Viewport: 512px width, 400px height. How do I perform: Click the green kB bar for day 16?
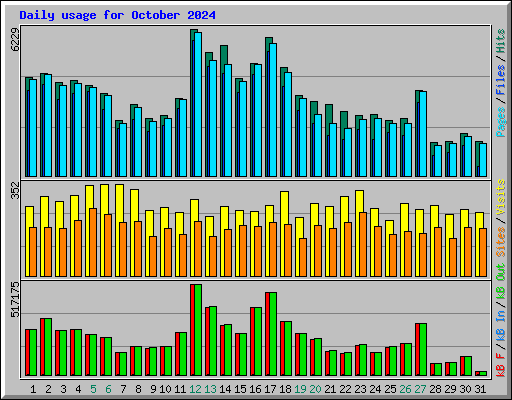pos(258,342)
